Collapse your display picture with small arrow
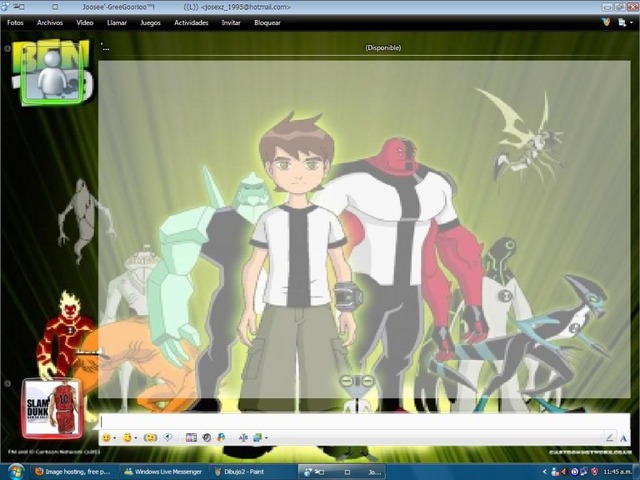Image resolution: width=640 pixels, height=480 pixels. [7, 383]
